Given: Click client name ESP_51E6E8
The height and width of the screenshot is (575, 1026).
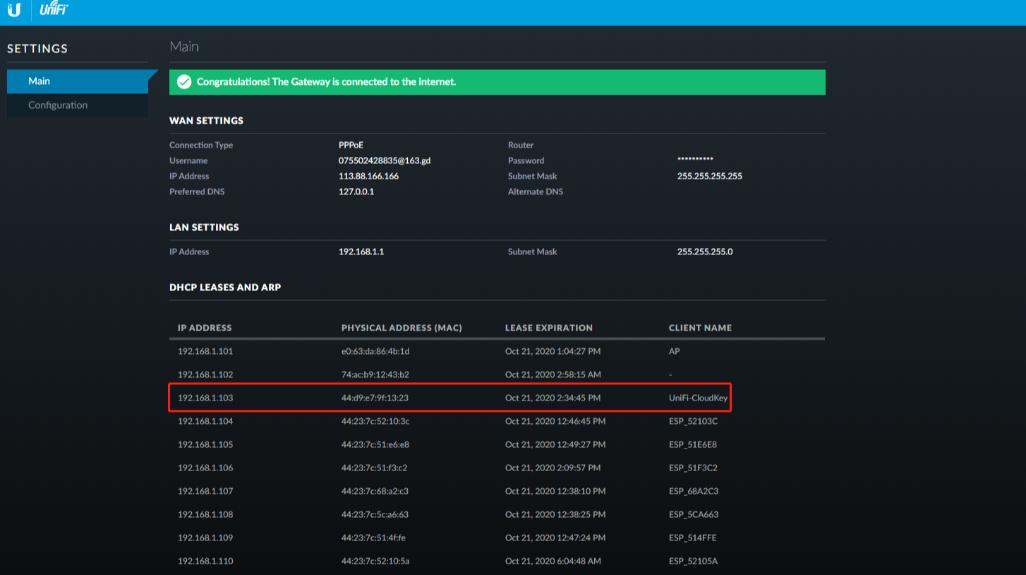Looking at the screenshot, I should click(x=692, y=445).
